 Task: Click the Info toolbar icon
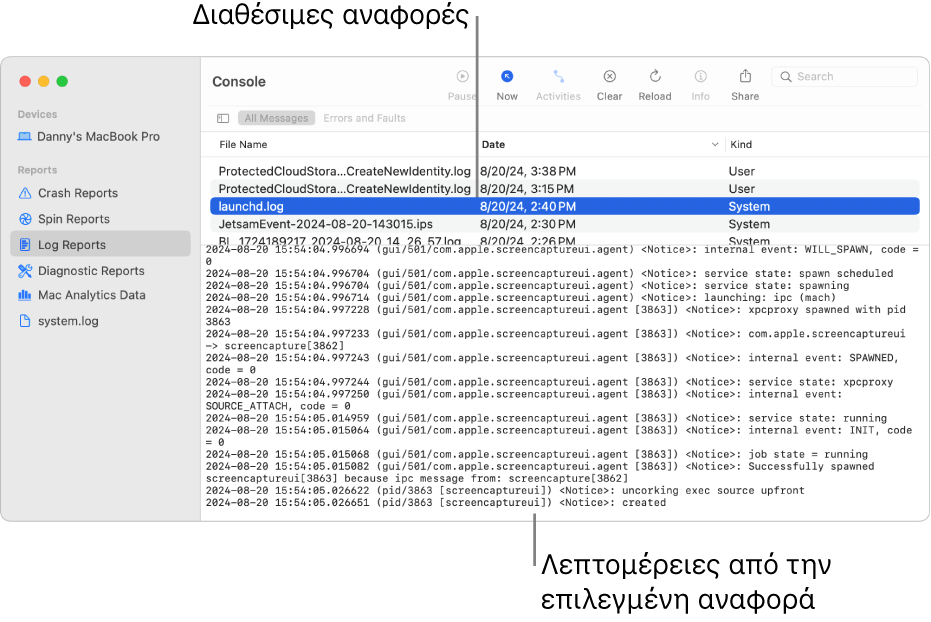(x=701, y=76)
